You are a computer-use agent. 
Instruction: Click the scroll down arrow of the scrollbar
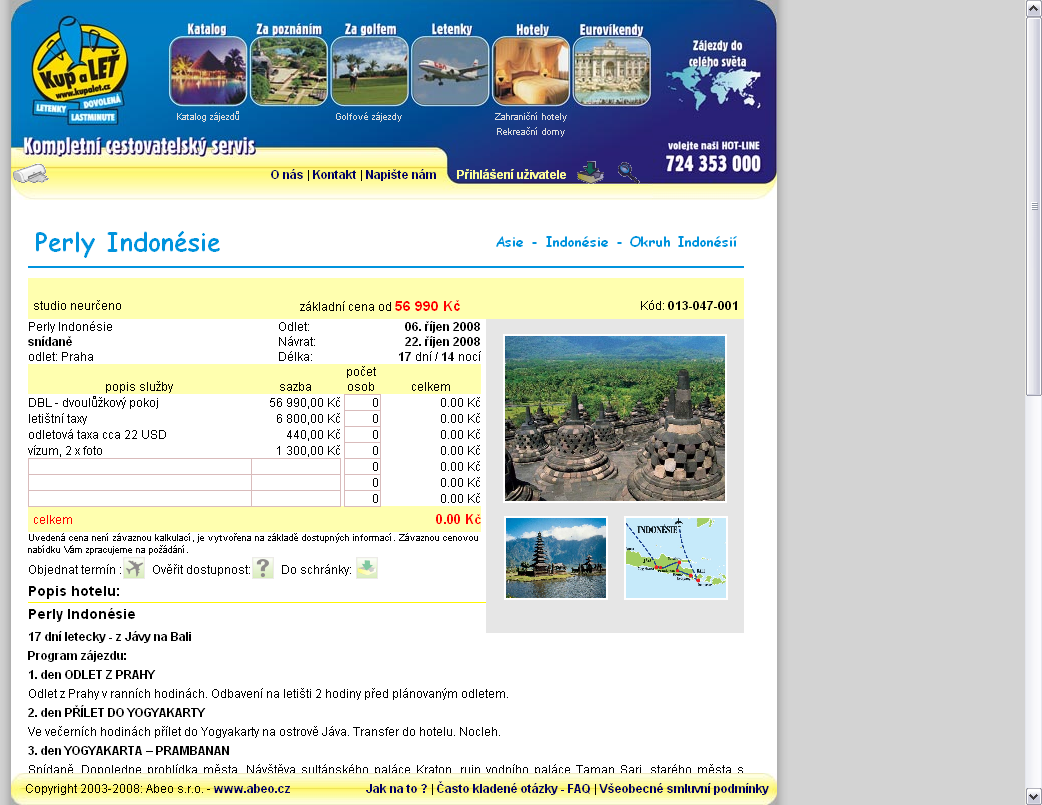click(x=1034, y=796)
